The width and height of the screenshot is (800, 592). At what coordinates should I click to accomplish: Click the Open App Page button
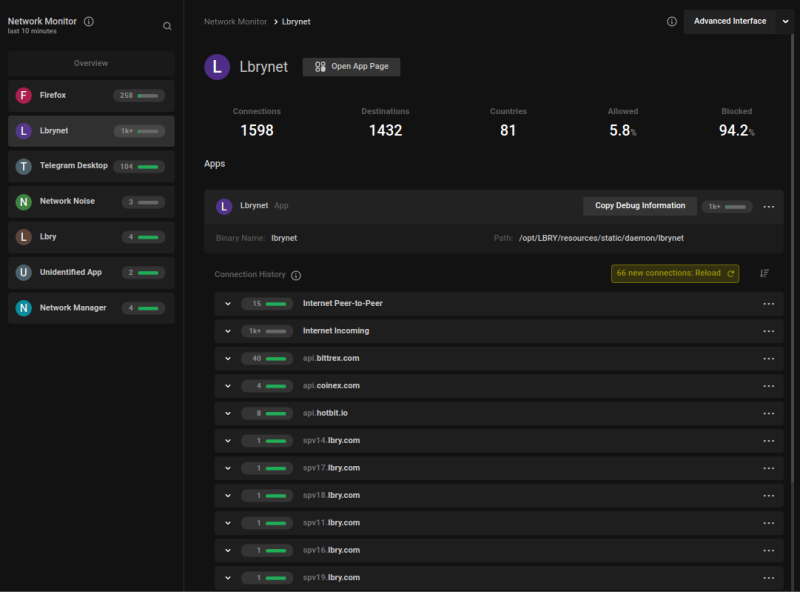click(x=352, y=67)
